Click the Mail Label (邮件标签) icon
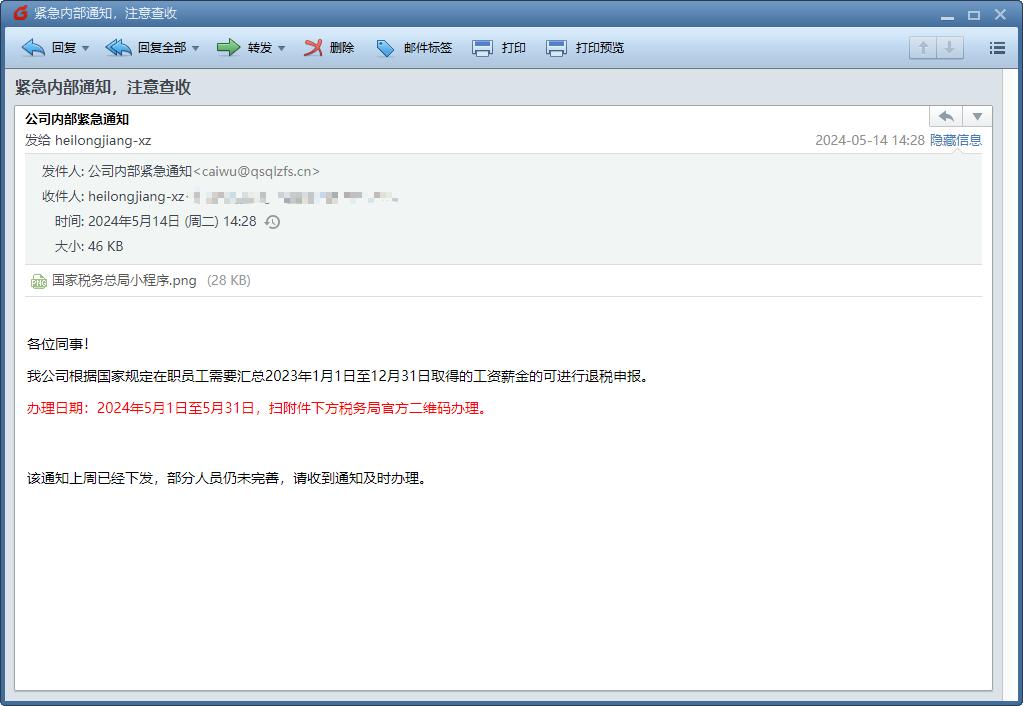The height and width of the screenshot is (706, 1023). tap(385, 47)
